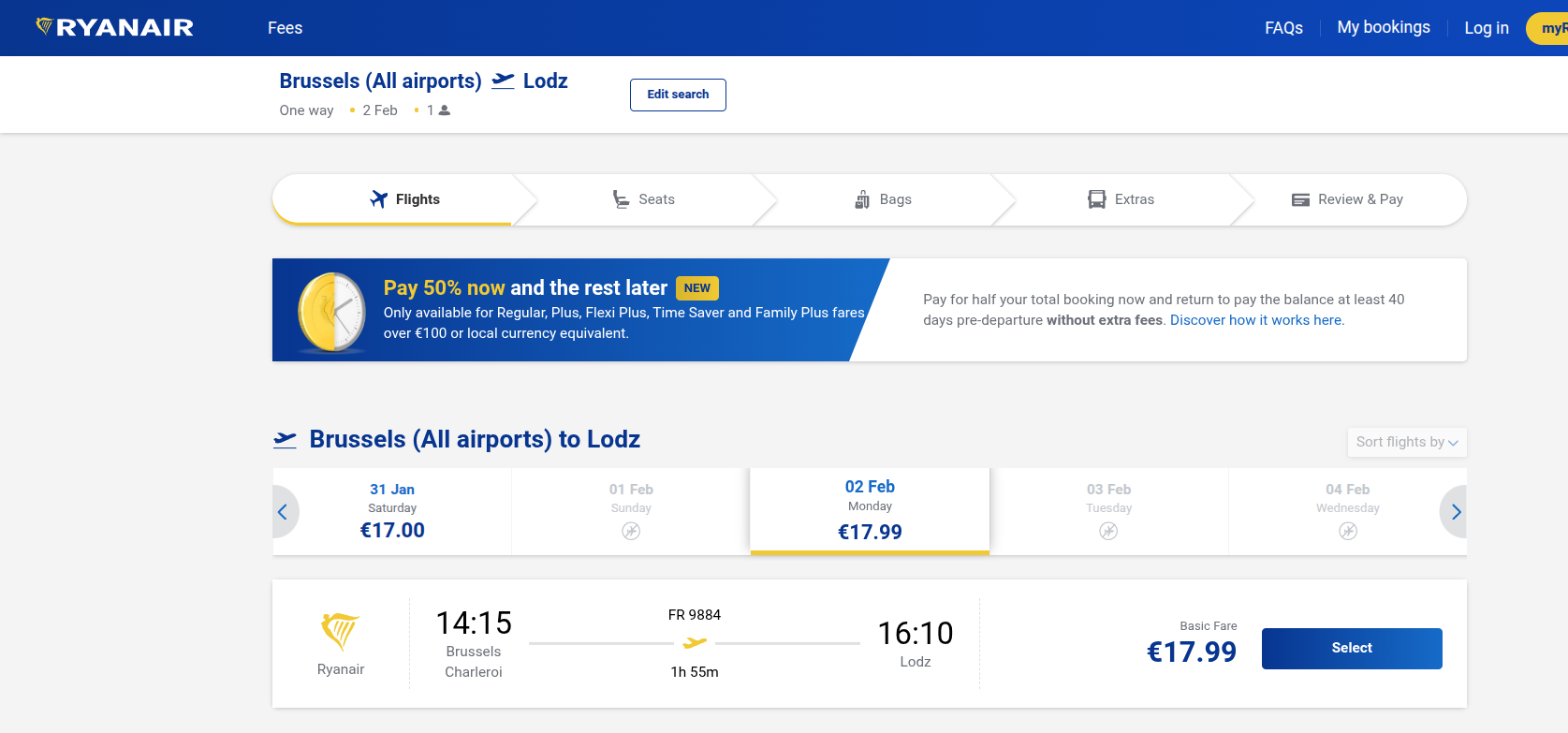1568x733 pixels.
Task: Click the passenger count person icon
Action: pyautogui.click(x=445, y=110)
